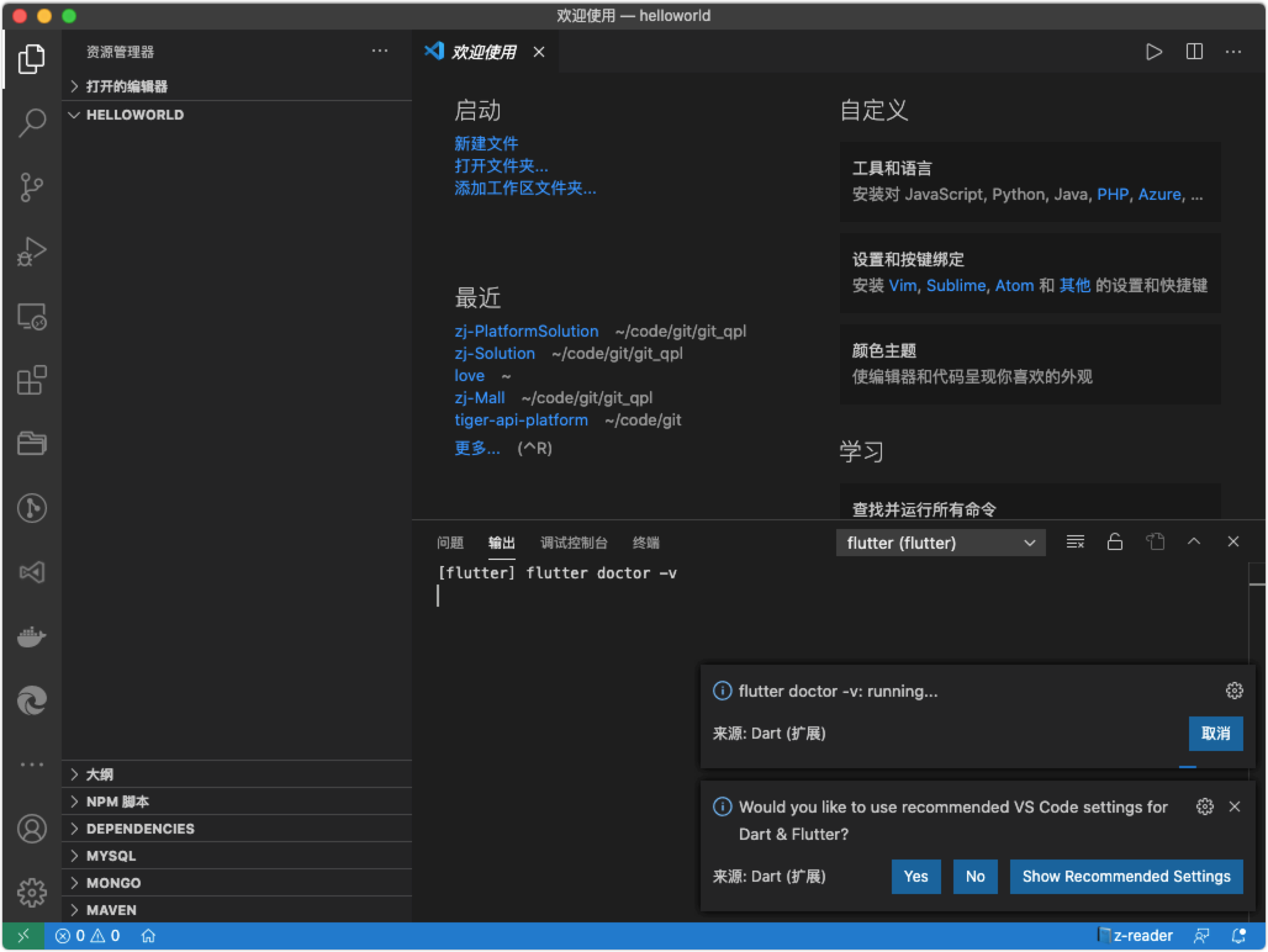Screen dimensions: 1268x952
Task: Click the Run play icon in editor toolbar
Action: [1154, 52]
